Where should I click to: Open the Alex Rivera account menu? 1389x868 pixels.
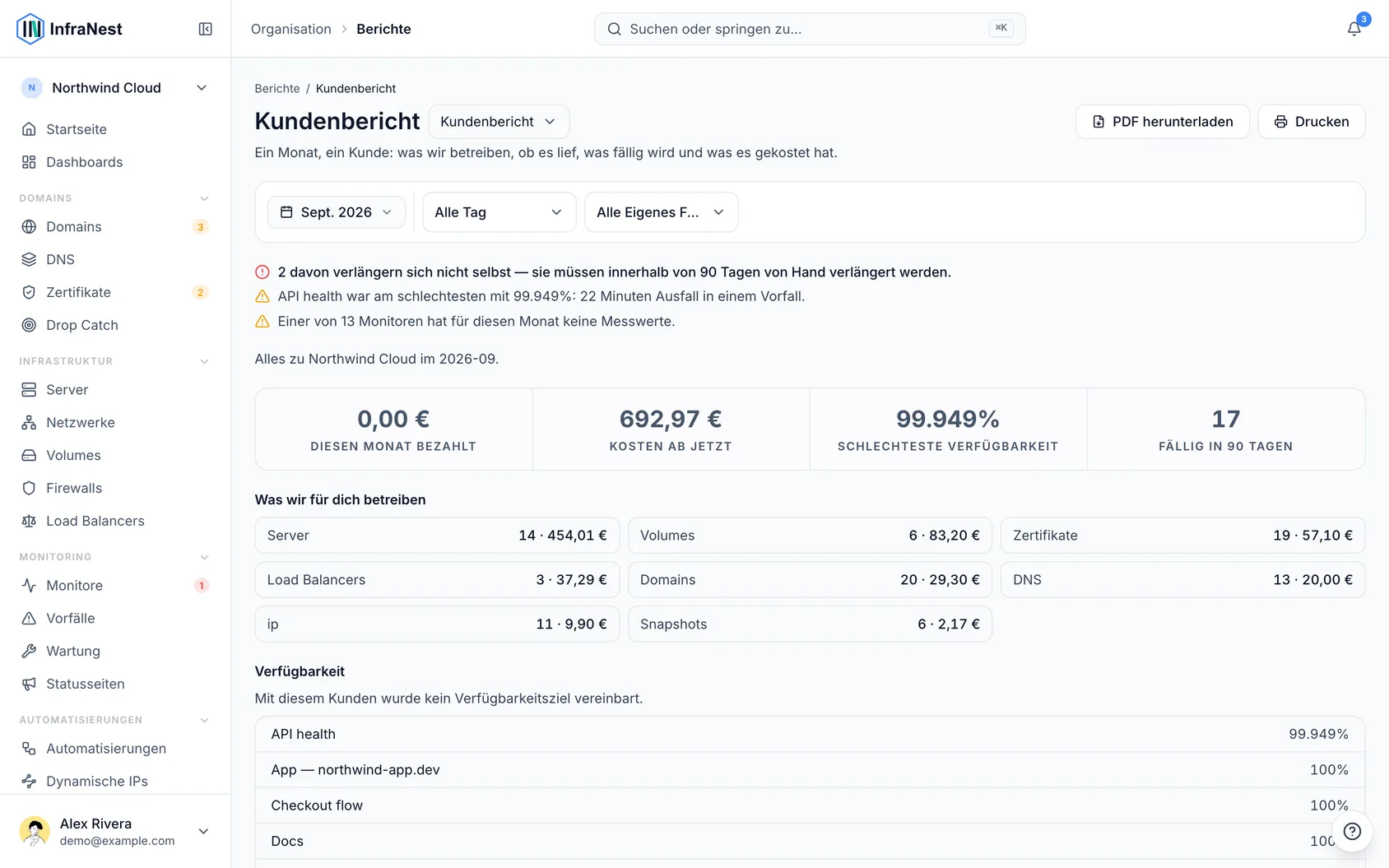tap(115, 831)
